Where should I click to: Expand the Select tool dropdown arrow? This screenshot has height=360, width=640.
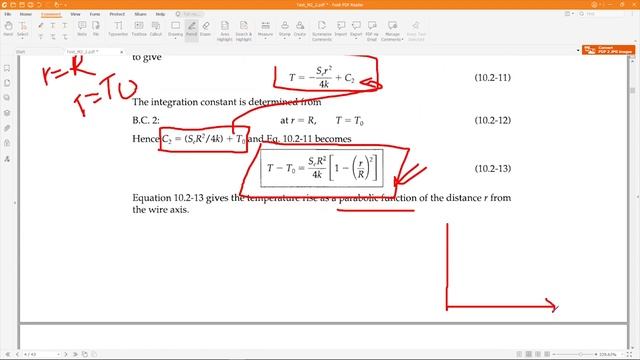pyautogui.click(x=22, y=38)
